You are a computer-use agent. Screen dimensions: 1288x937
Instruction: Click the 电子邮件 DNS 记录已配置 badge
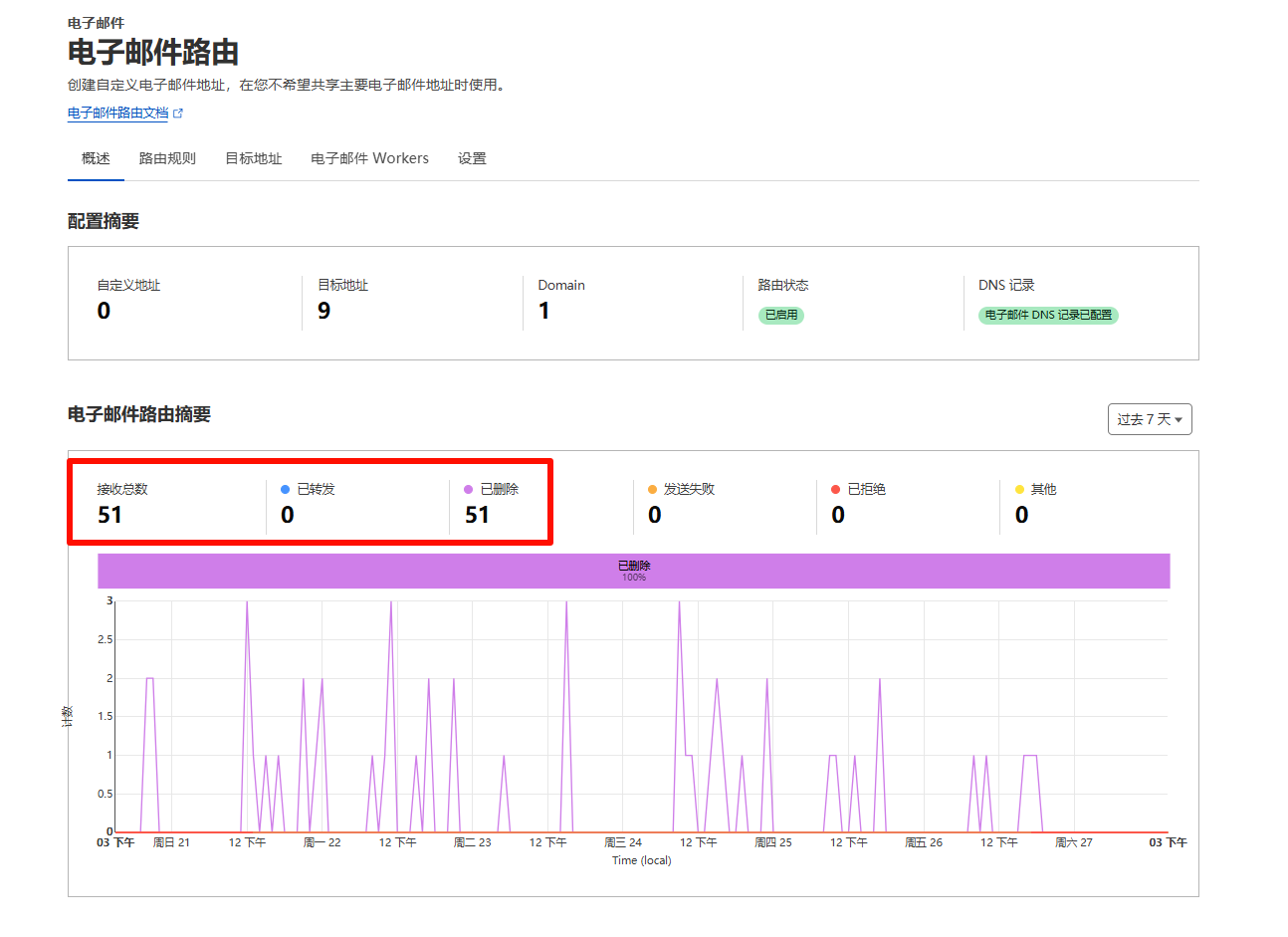click(x=1048, y=315)
